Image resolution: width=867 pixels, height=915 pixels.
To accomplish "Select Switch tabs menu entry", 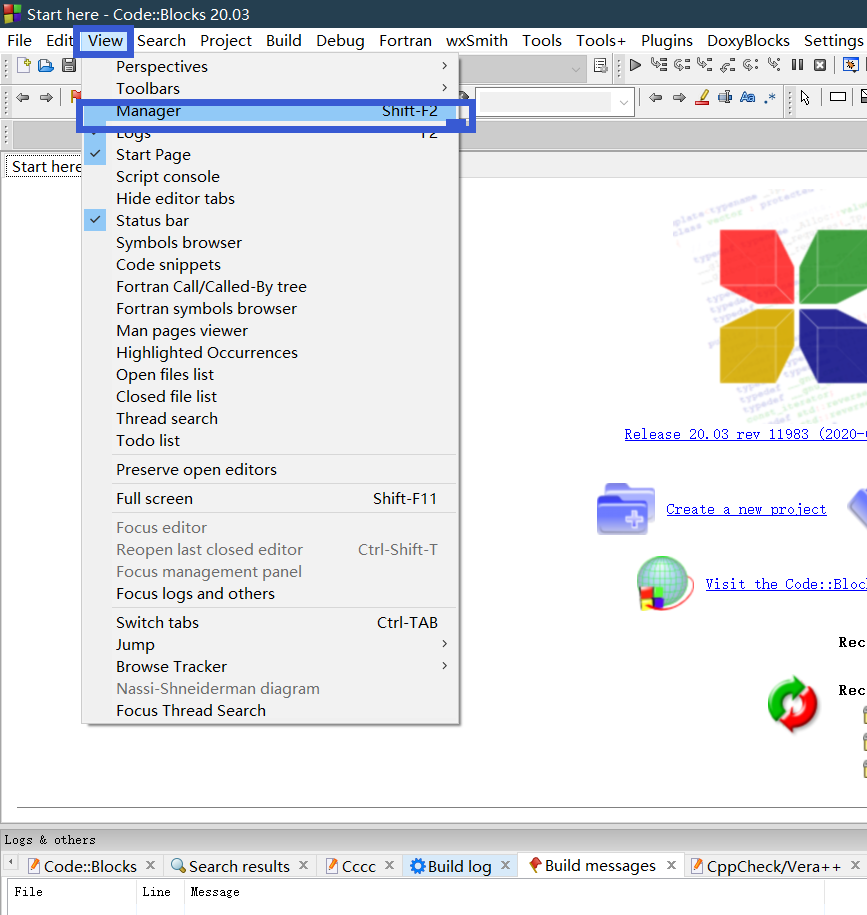I will (270, 623).
